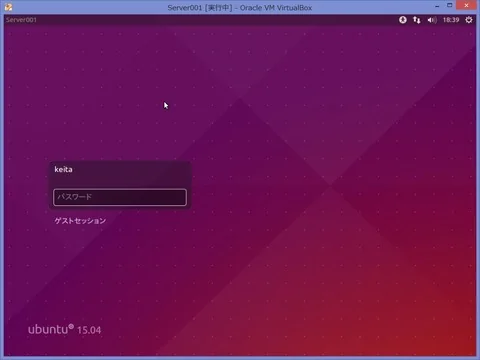This screenshot has height=360, width=480.
Task: Open the network indicator icon
Action: click(x=417, y=20)
